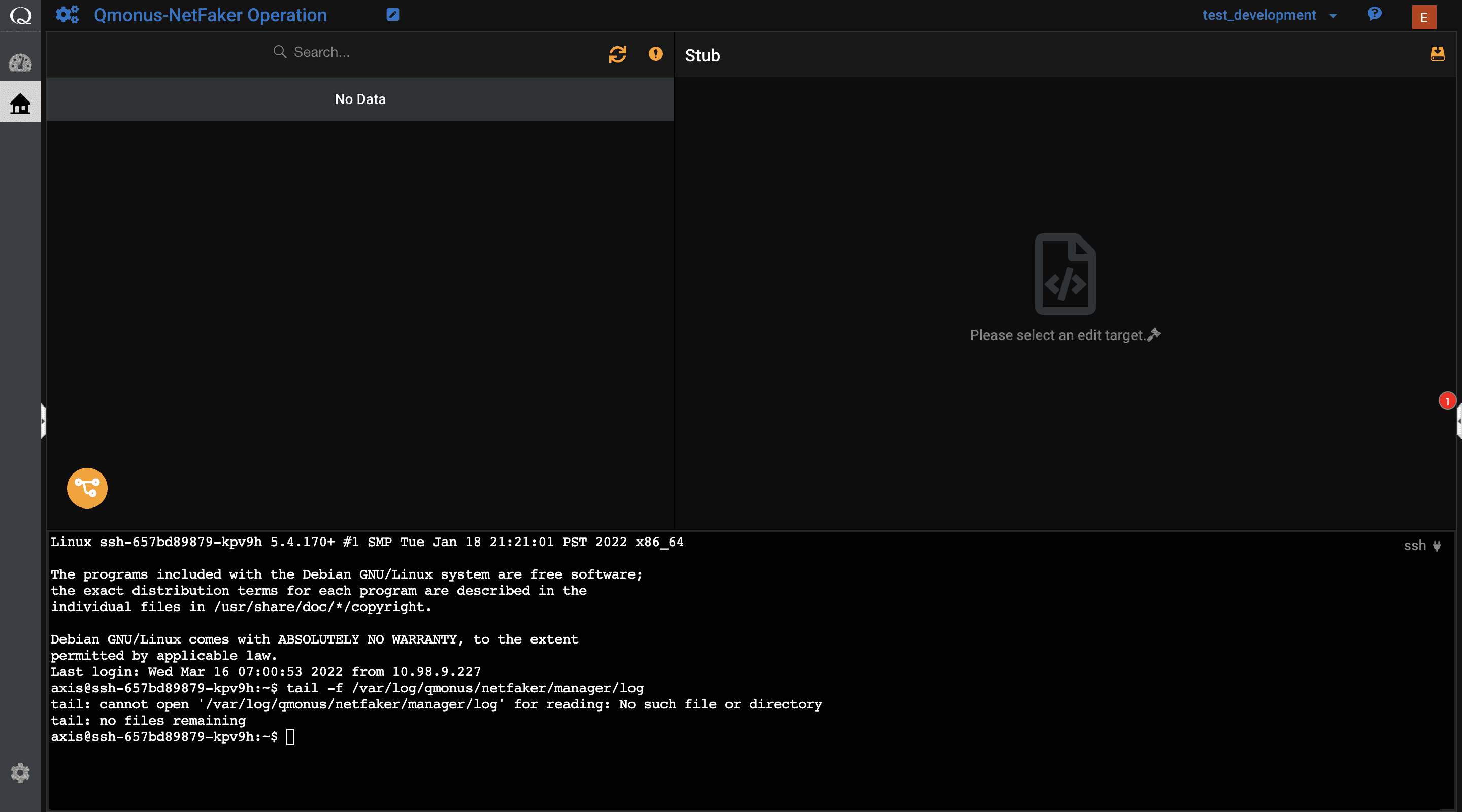Open the help question bubble icon

click(1374, 14)
